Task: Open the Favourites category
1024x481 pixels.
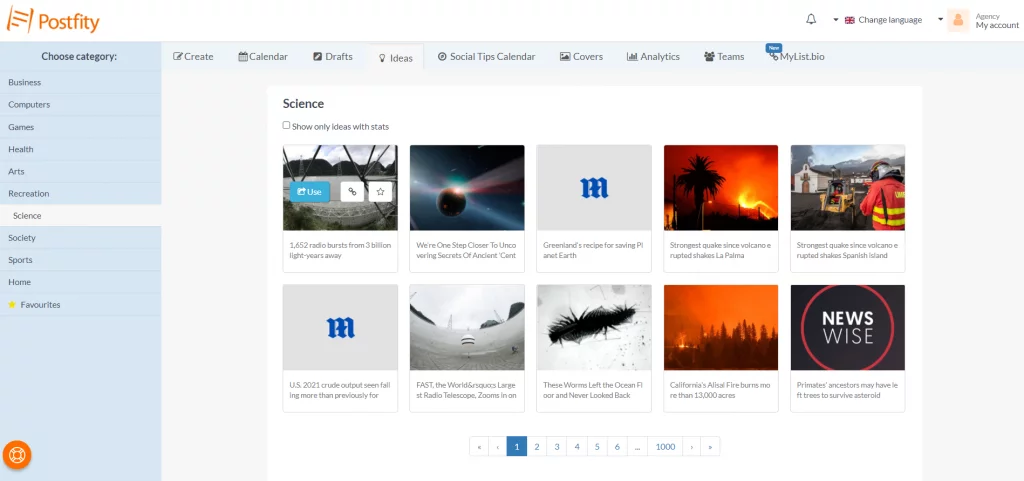Action: click(80, 304)
